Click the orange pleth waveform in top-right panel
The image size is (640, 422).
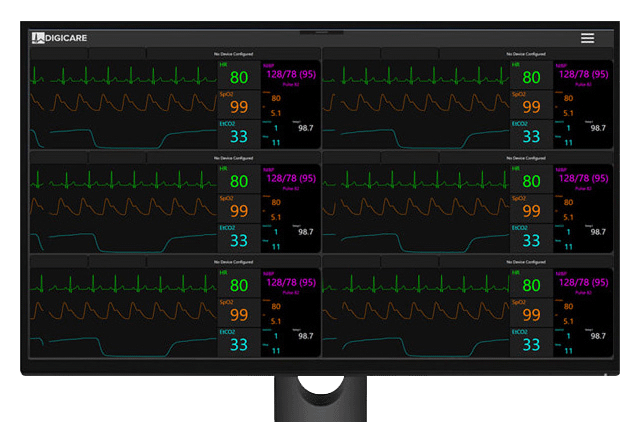click(x=416, y=102)
